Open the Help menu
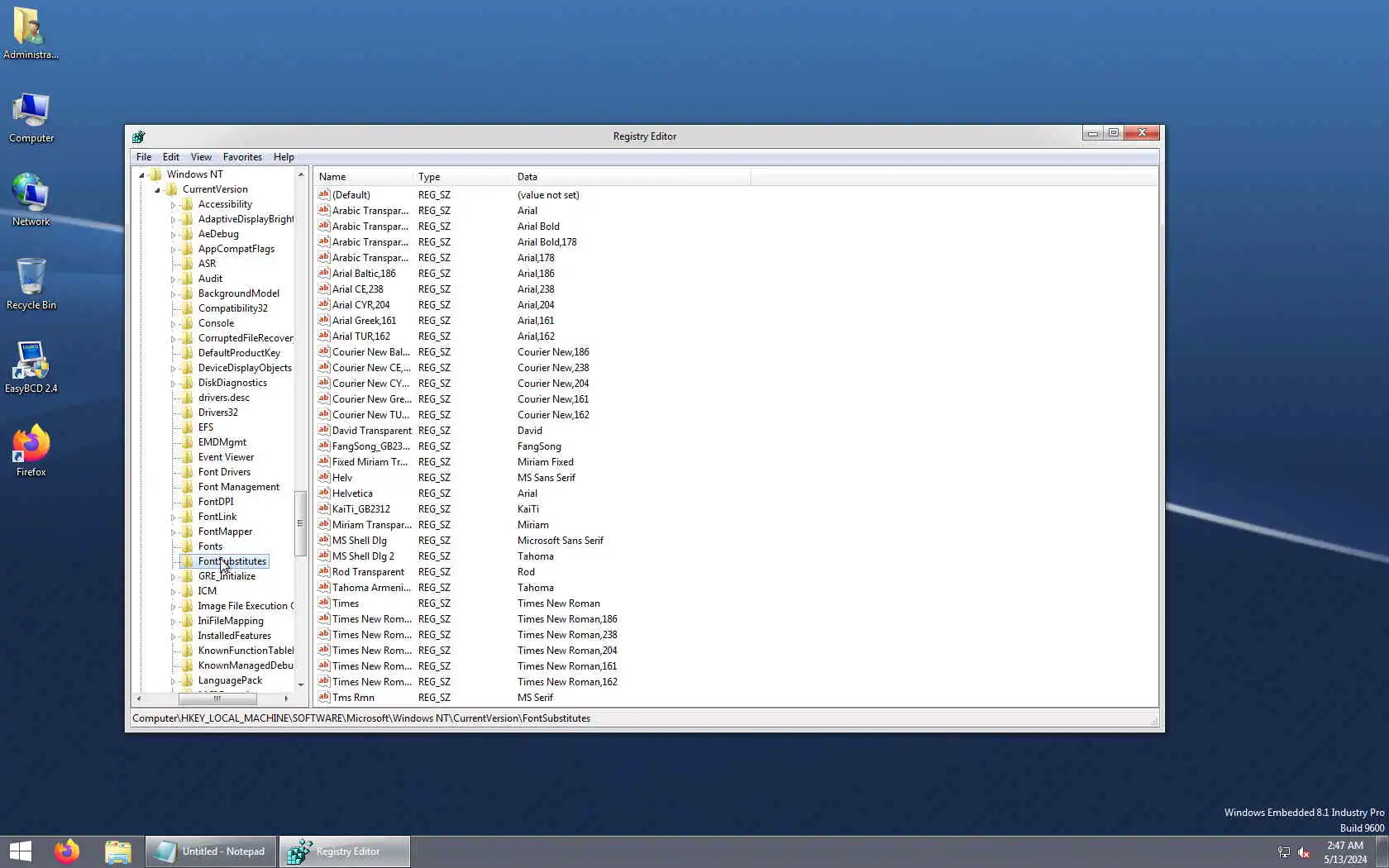 coord(284,157)
